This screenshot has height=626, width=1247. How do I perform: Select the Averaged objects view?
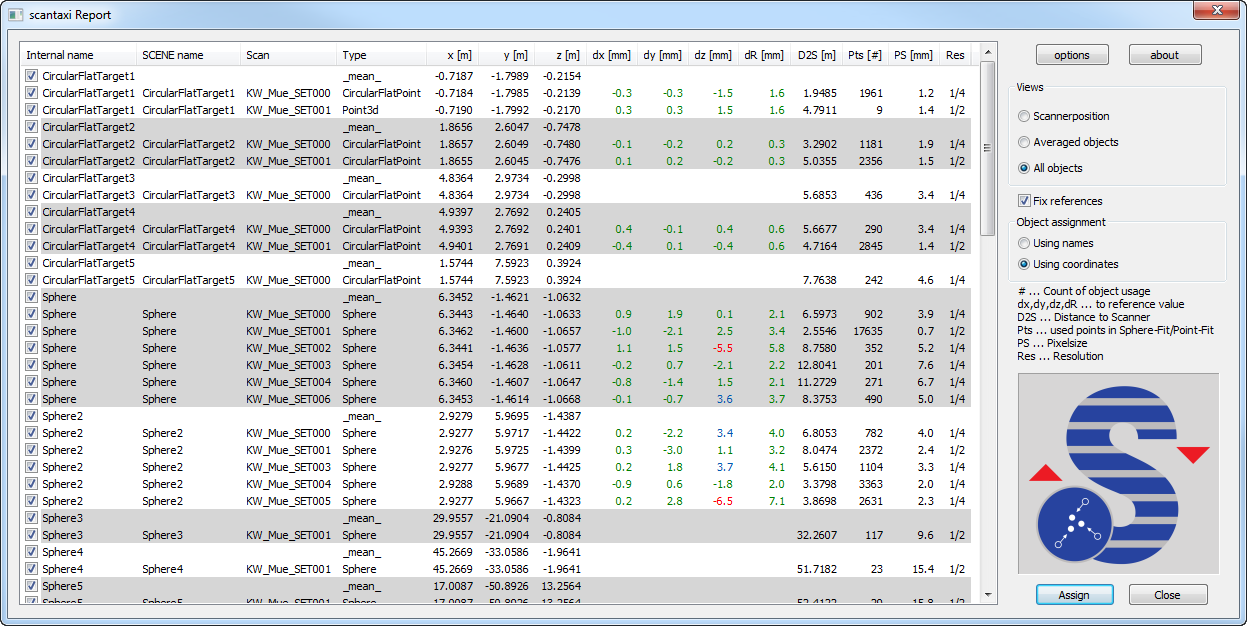pos(1068,142)
